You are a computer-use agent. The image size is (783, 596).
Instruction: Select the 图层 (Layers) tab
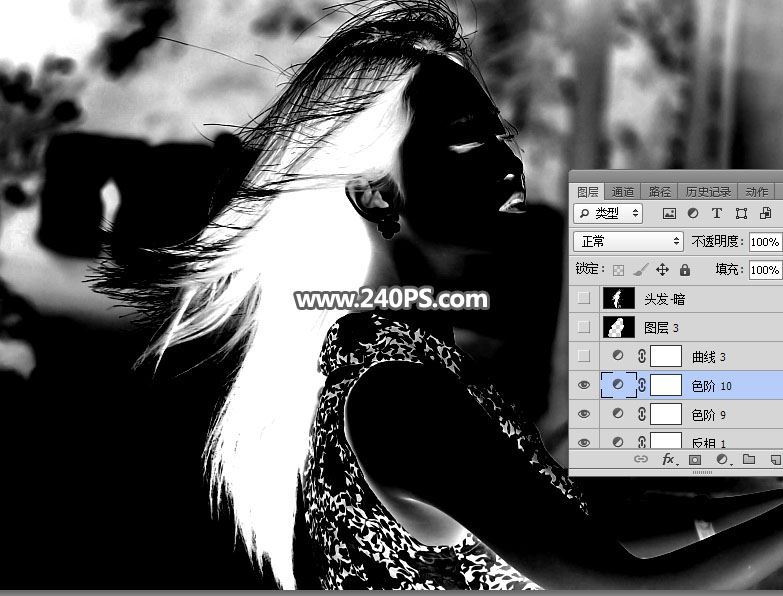pos(588,192)
